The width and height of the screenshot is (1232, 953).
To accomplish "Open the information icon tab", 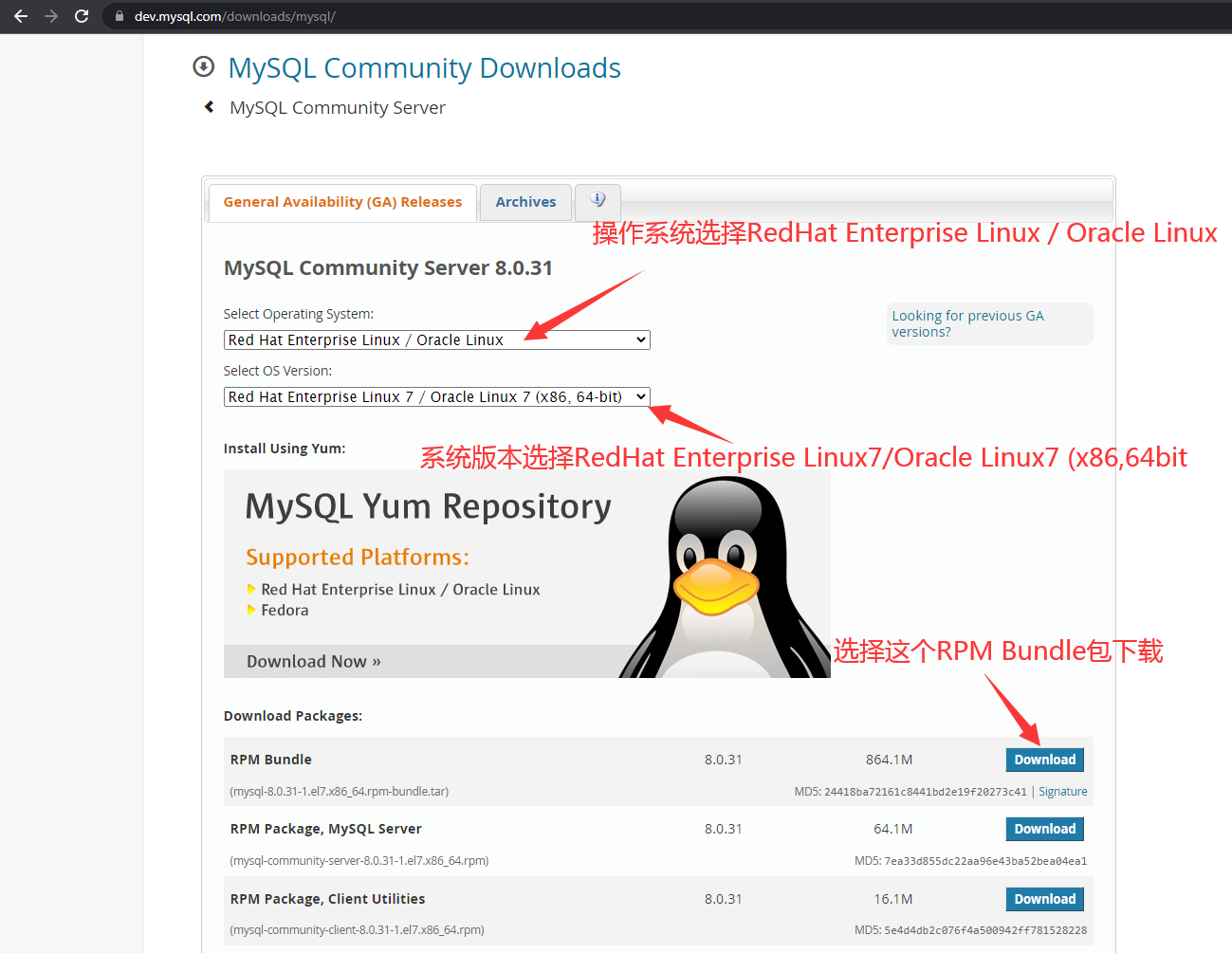I will point(598,200).
